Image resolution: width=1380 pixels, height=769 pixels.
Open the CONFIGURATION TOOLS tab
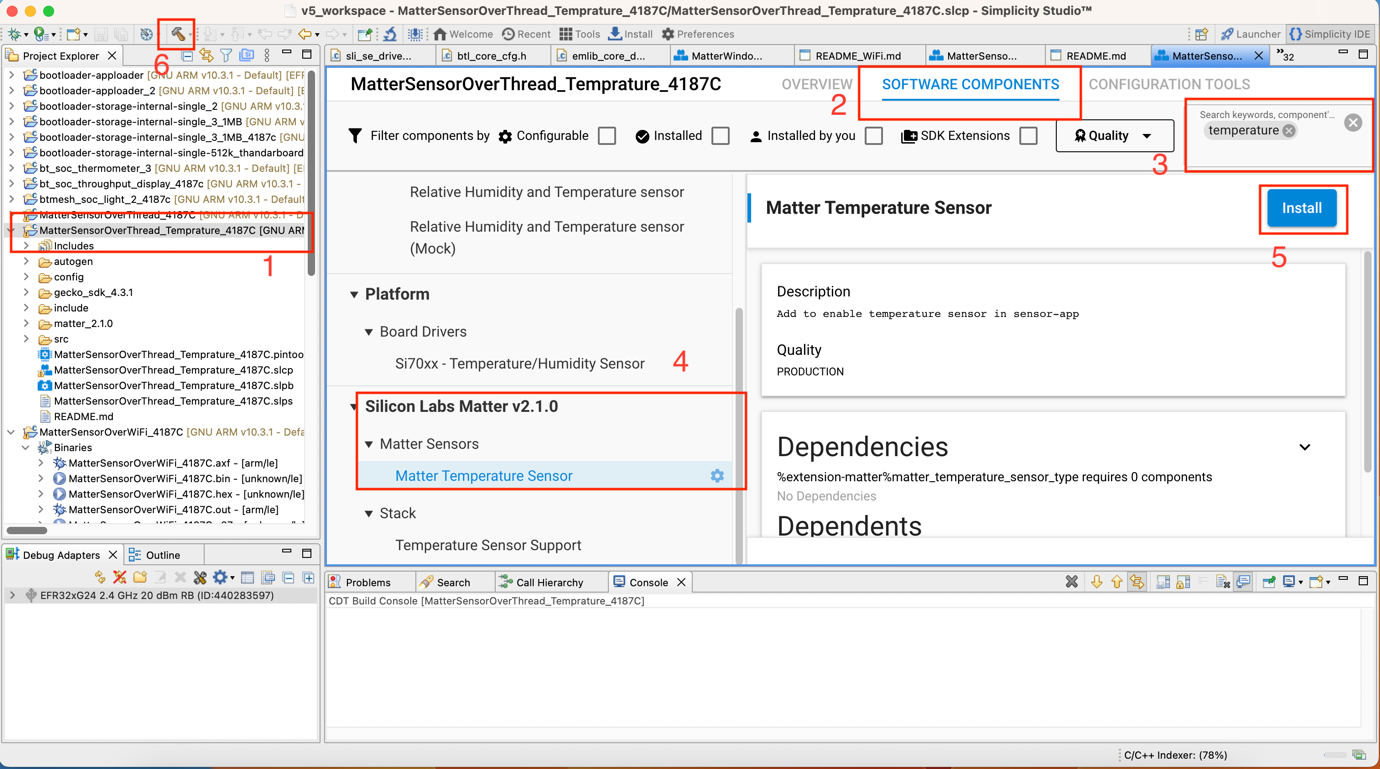tap(1168, 85)
